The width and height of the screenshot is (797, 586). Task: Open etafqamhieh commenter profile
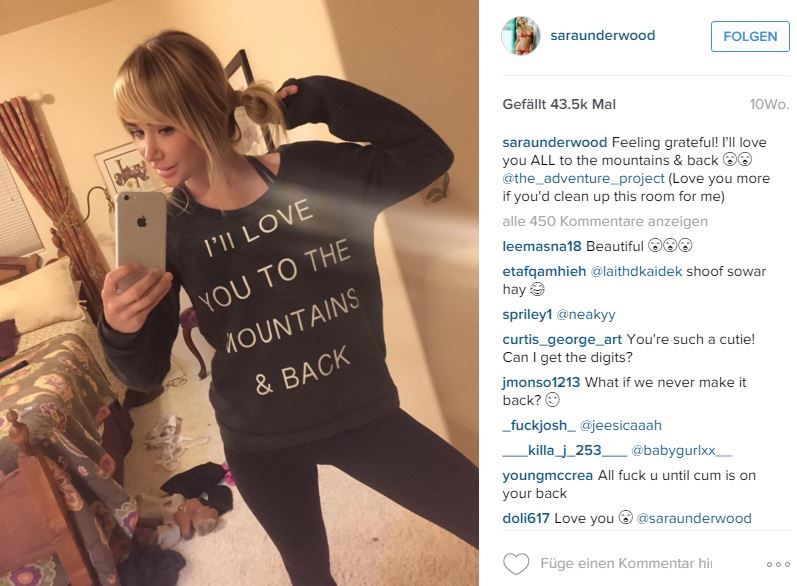pyautogui.click(x=544, y=271)
